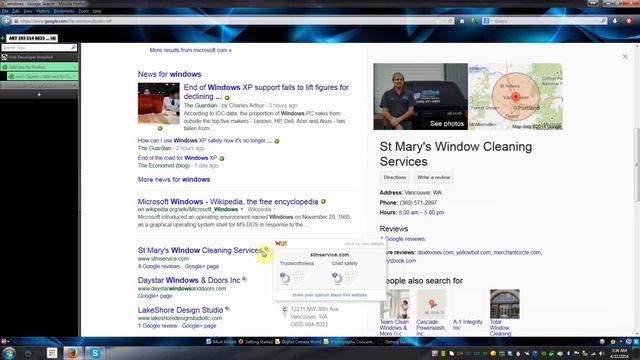
Task: Open the How can I use Windows XP safely link
Action: pyautogui.click(x=204, y=141)
